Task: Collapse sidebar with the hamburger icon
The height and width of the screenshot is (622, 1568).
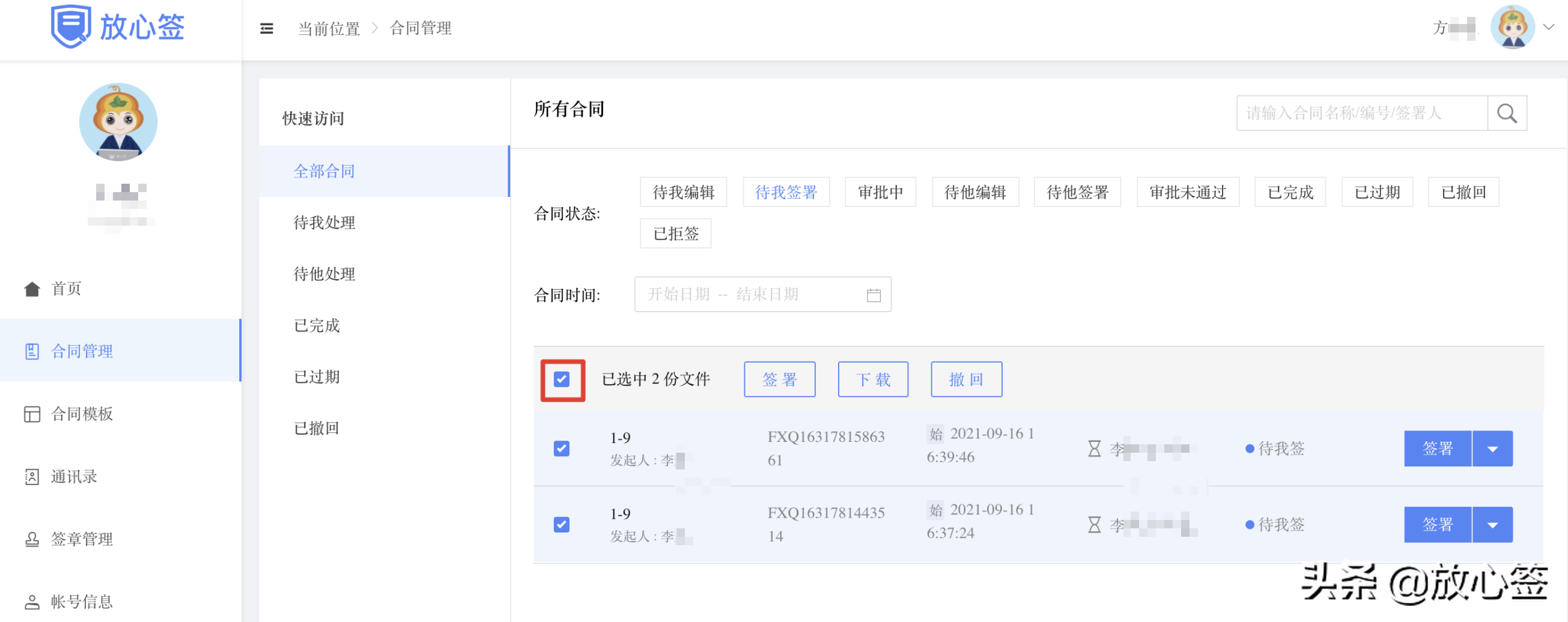Action: pos(266,28)
